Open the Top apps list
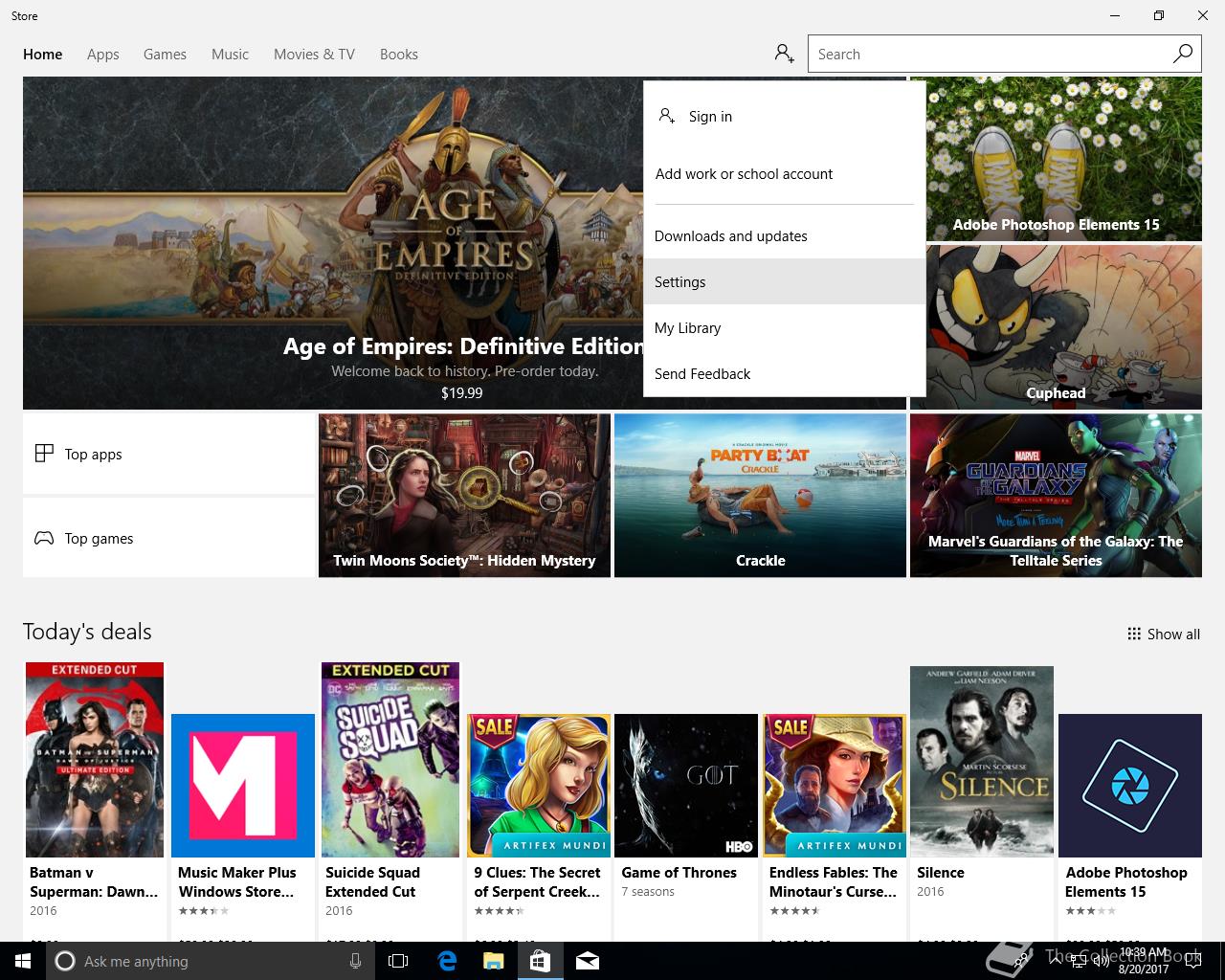 click(x=168, y=454)
